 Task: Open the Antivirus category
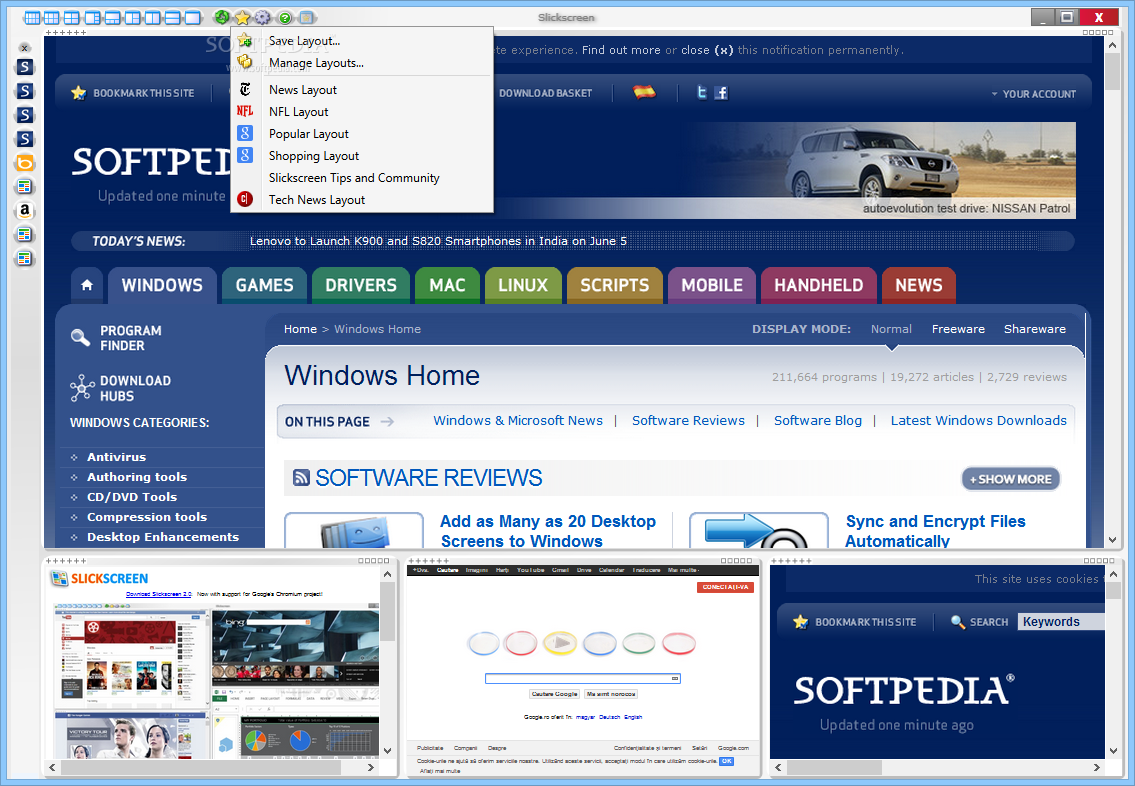click(x=117, y=457)
